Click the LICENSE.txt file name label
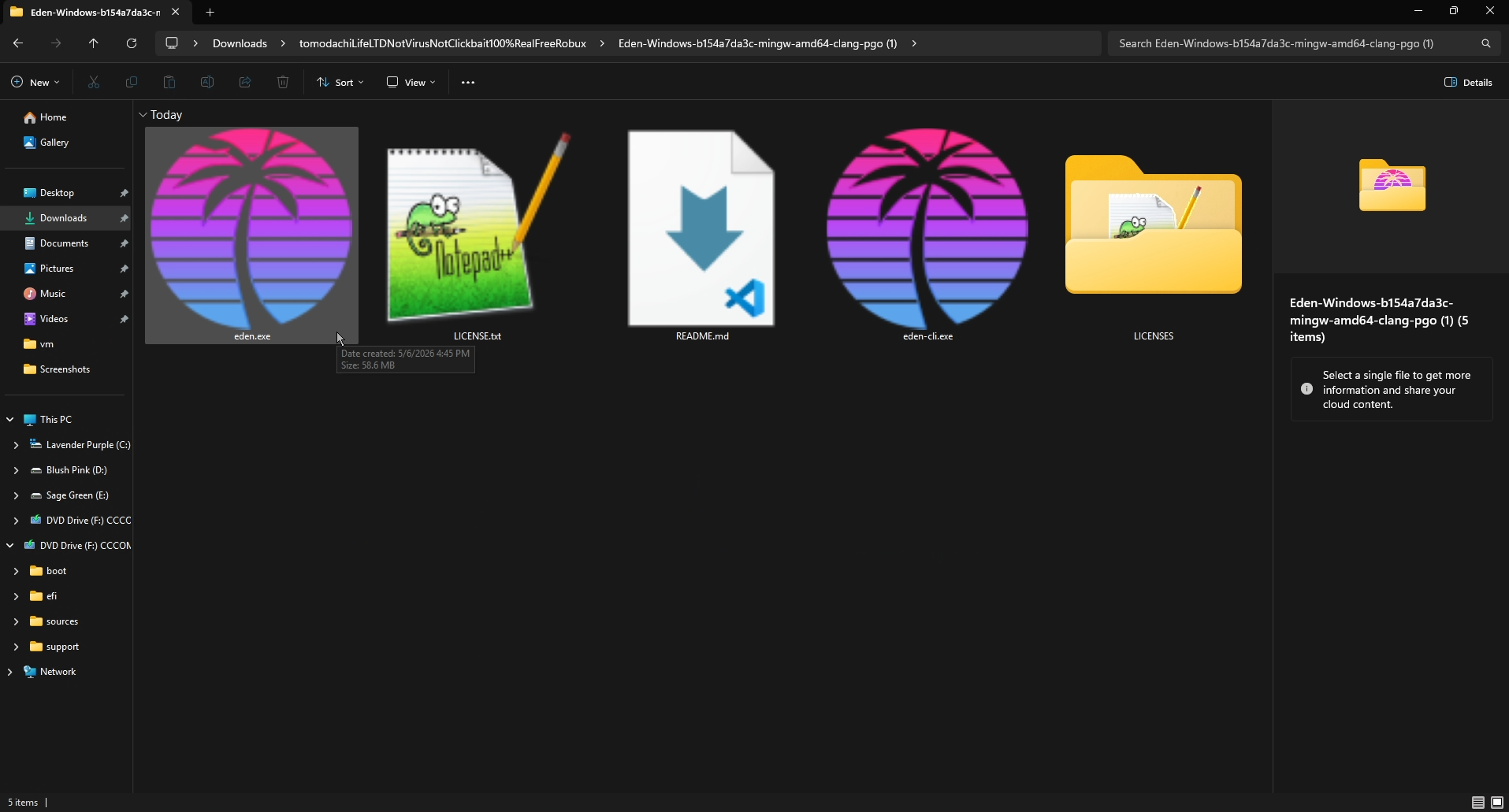 click(478, 336)
